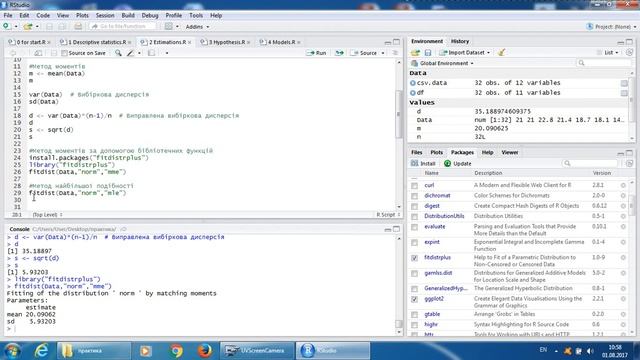Switch to 1 Descriptive statistics.R tab
Image resolution: width=640 pixels, height=360 pixels.
[x=96, y=42]
